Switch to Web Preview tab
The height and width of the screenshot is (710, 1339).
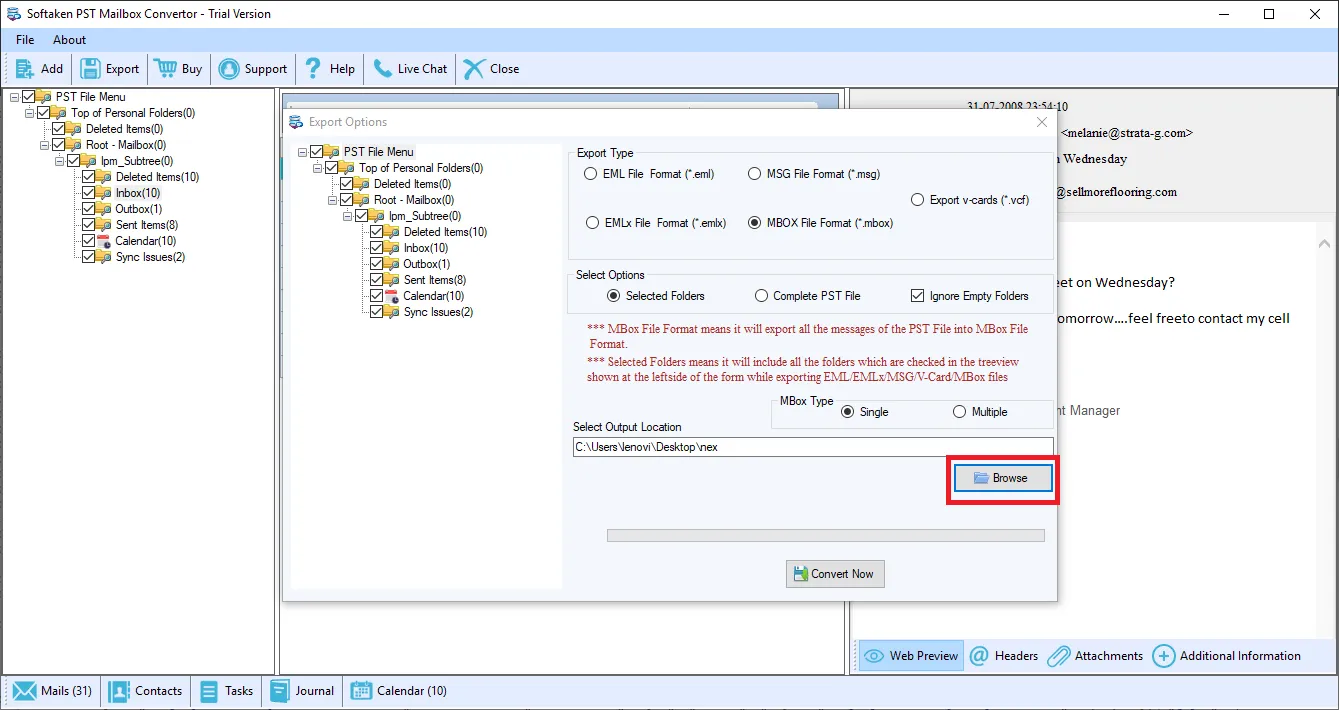click(911, 656)
